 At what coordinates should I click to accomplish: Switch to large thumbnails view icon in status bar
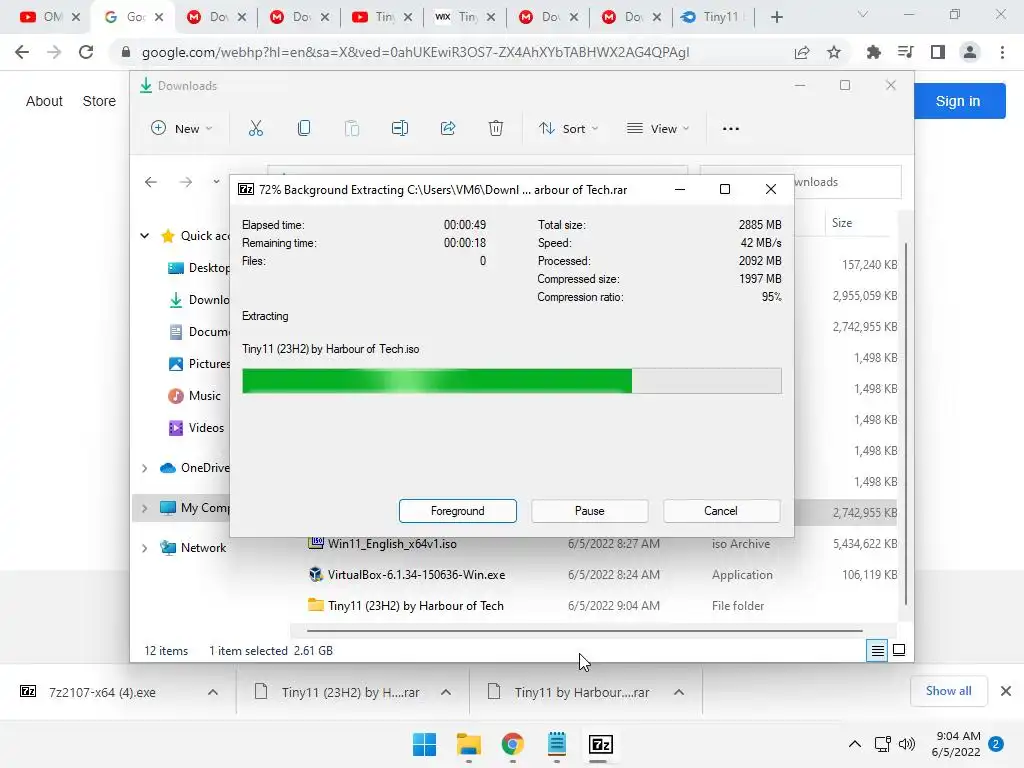point(899,650)
